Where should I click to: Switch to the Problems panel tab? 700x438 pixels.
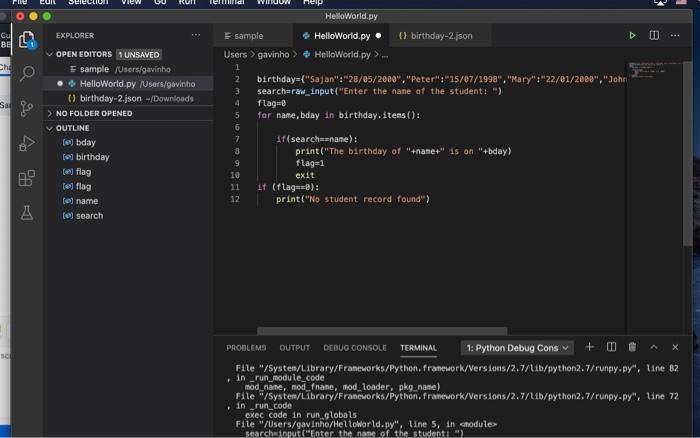tap(246, 348)
